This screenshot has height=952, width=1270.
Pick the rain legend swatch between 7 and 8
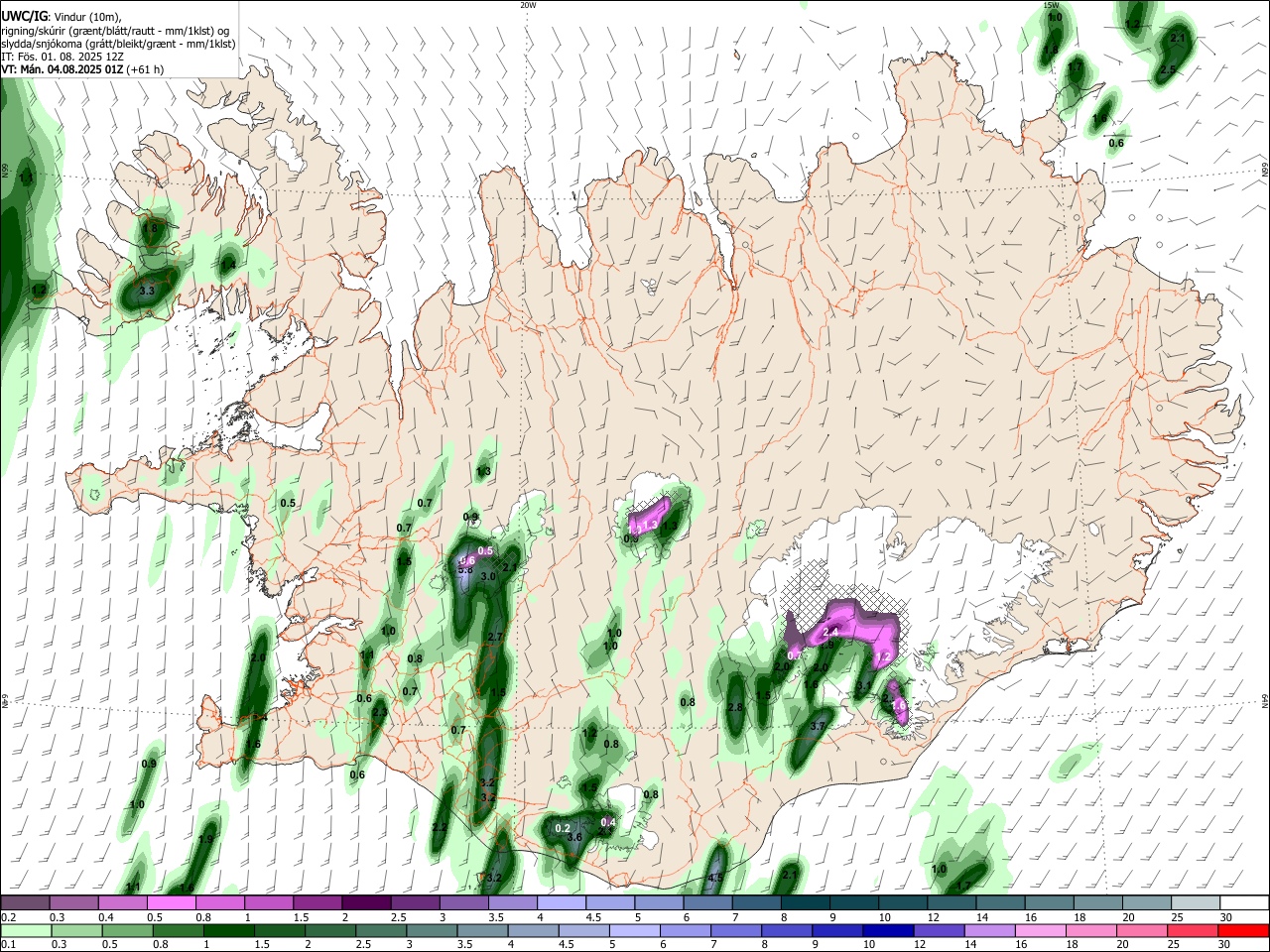tap(736, 931)
